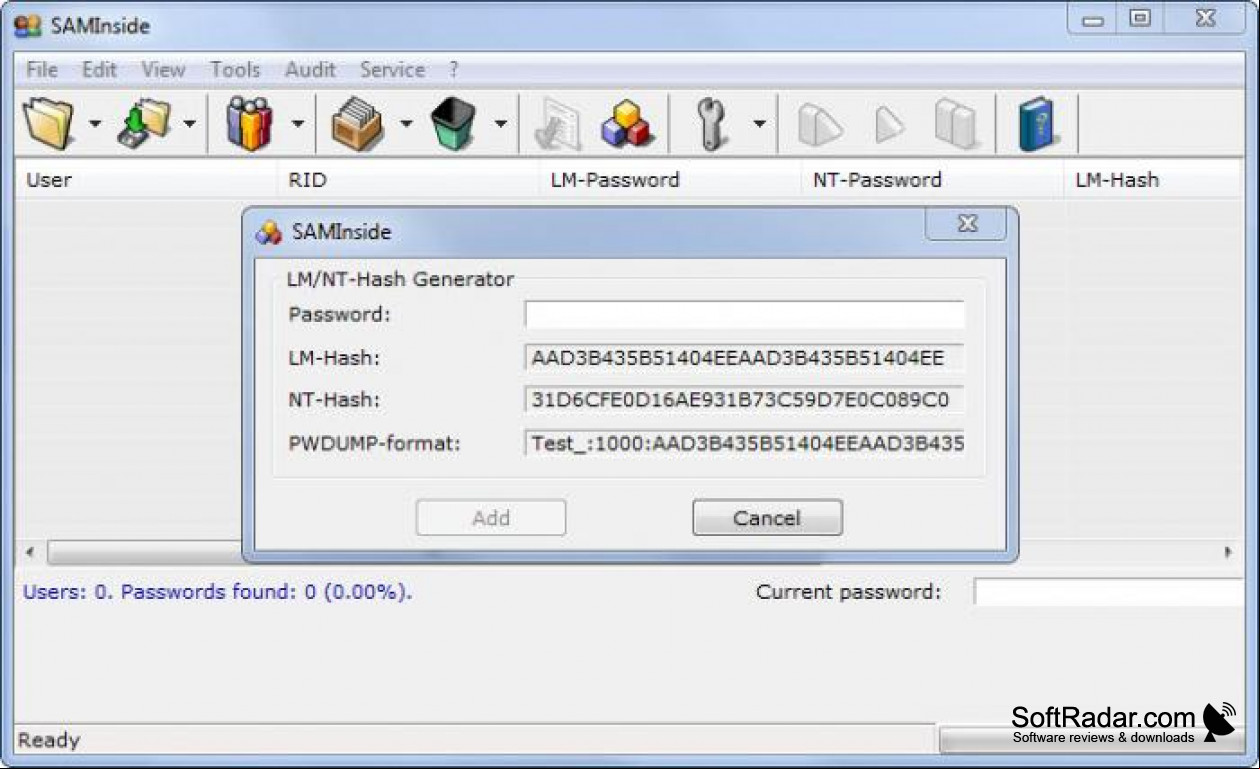The width and height of the screenshot is (1260, 769).
Task: Click the "LM/NT-Hash Generator" group label
Action: [x=400, y=279]
